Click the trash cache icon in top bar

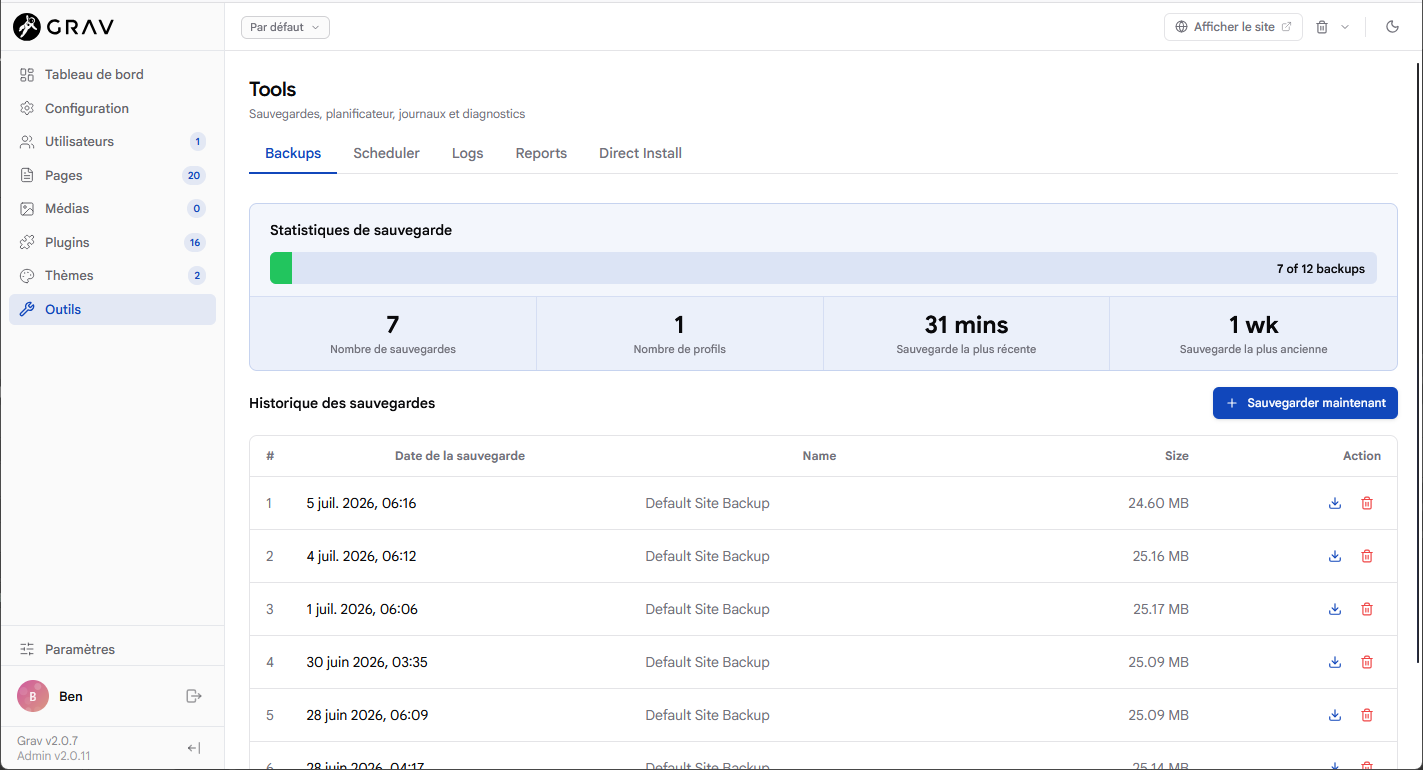(1322, 27)
